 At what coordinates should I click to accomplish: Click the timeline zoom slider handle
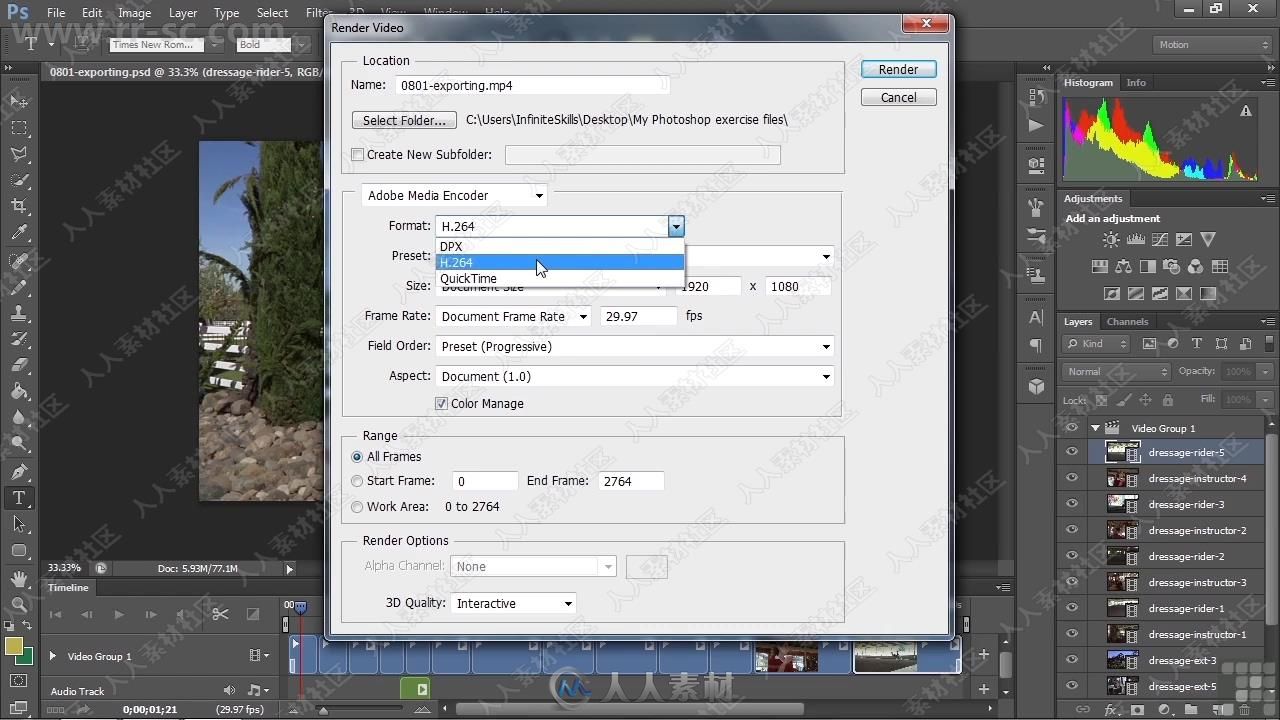pos(322,709)
